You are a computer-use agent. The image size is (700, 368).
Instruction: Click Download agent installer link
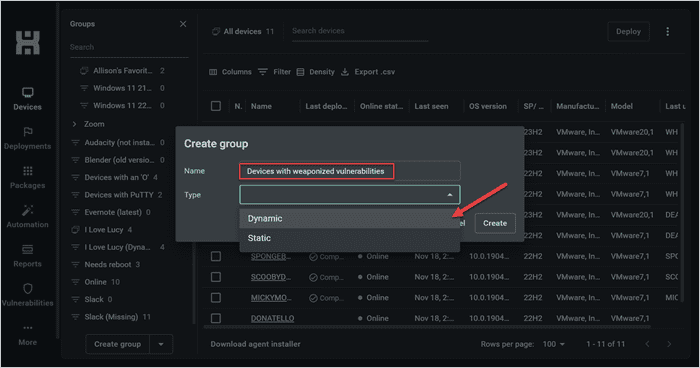click(255, 344)
